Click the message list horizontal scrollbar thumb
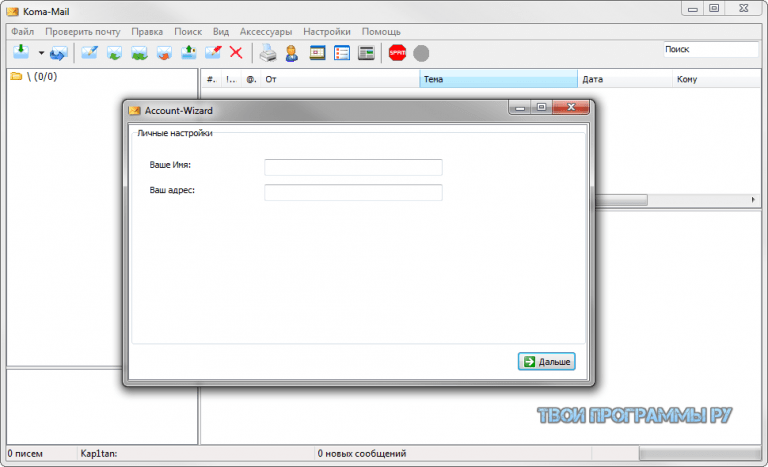Viewport: 768px width, 467px height. pos(621,200)
